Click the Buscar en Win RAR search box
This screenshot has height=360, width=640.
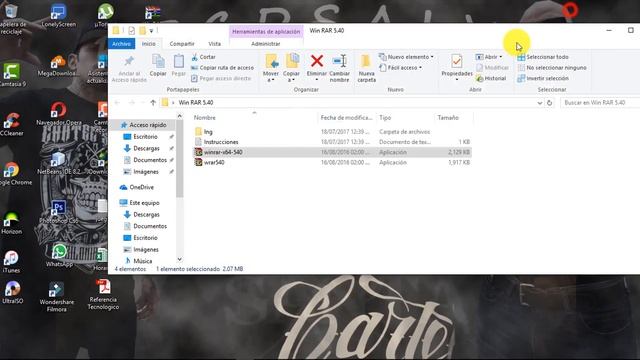(x=600, y=103)
